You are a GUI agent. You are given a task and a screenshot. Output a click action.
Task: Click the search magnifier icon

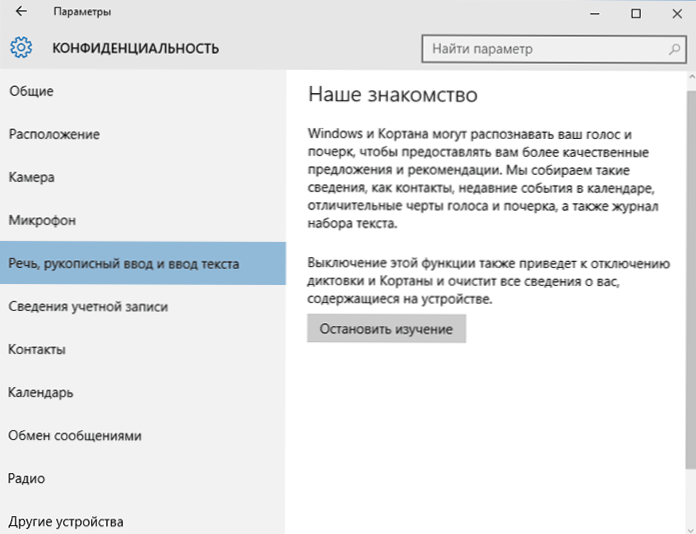[x=674, y=49]
